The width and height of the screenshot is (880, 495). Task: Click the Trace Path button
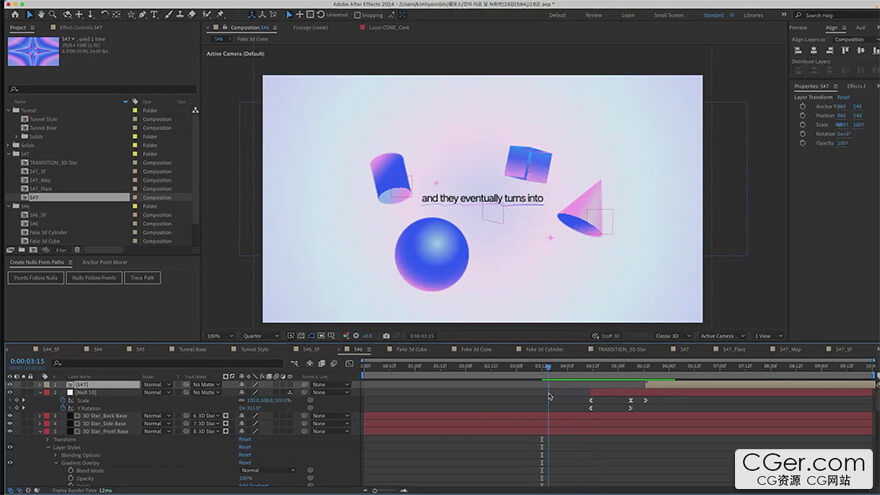click(x=142, y=278)
